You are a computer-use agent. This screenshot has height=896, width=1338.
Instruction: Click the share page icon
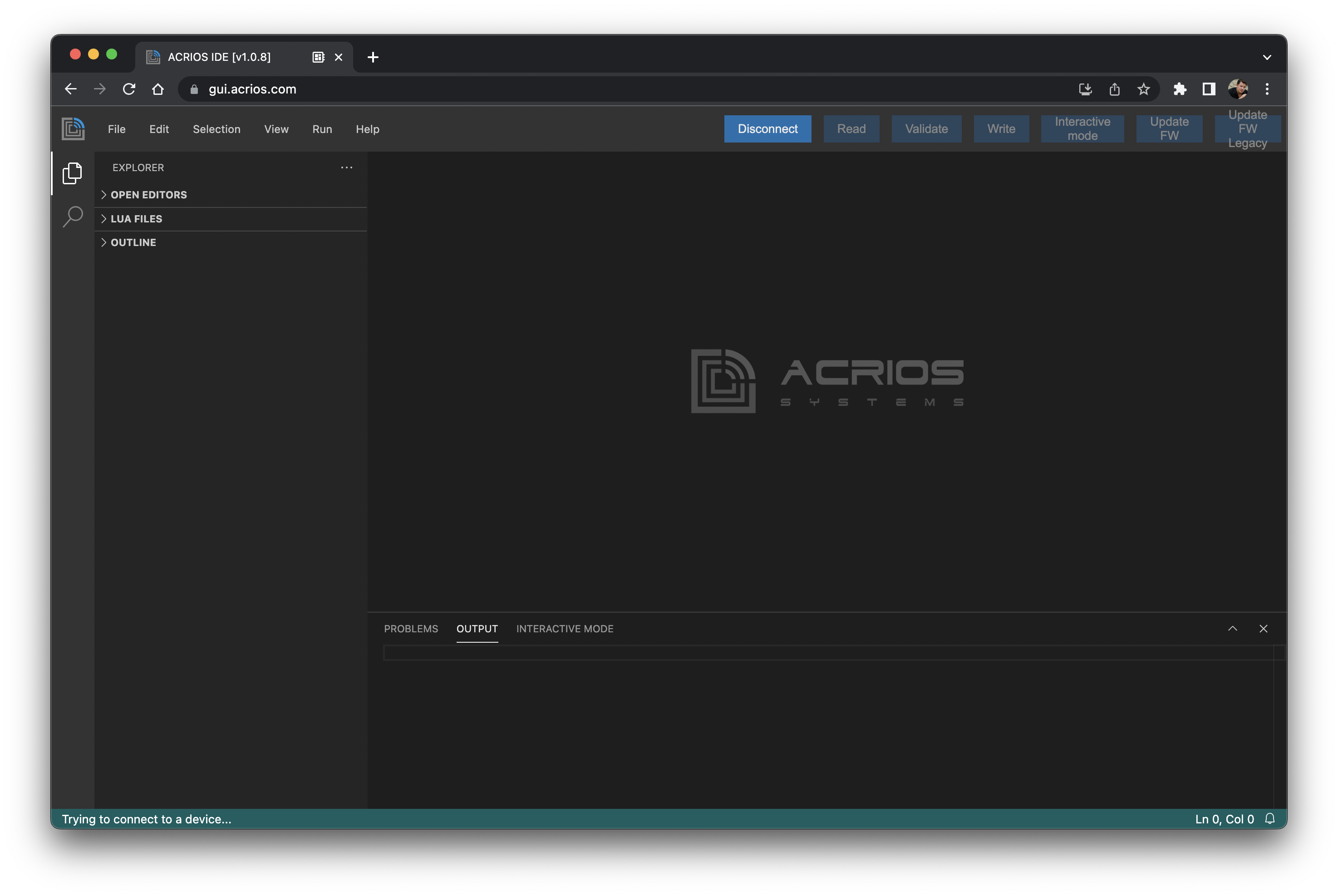[x=1114, y=89]
